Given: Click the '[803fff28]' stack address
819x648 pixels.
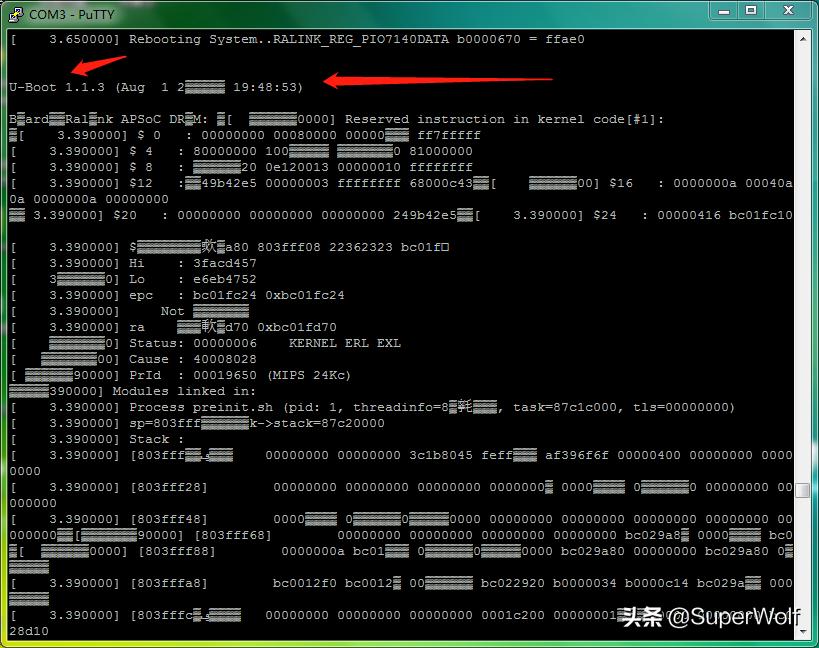Looking at the screenshot, I should tap(169, 487).
